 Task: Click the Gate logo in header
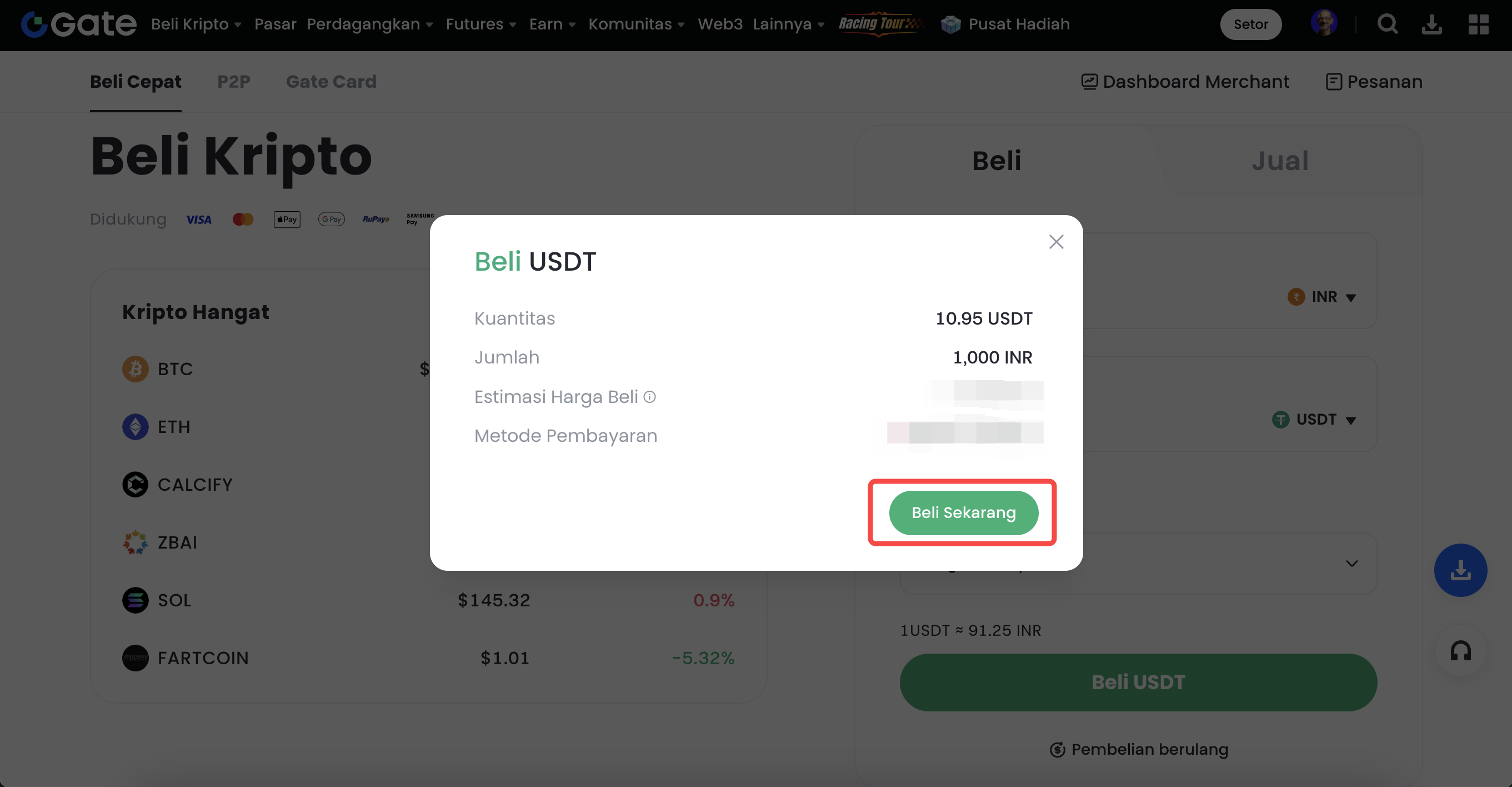tap(79, 24)
